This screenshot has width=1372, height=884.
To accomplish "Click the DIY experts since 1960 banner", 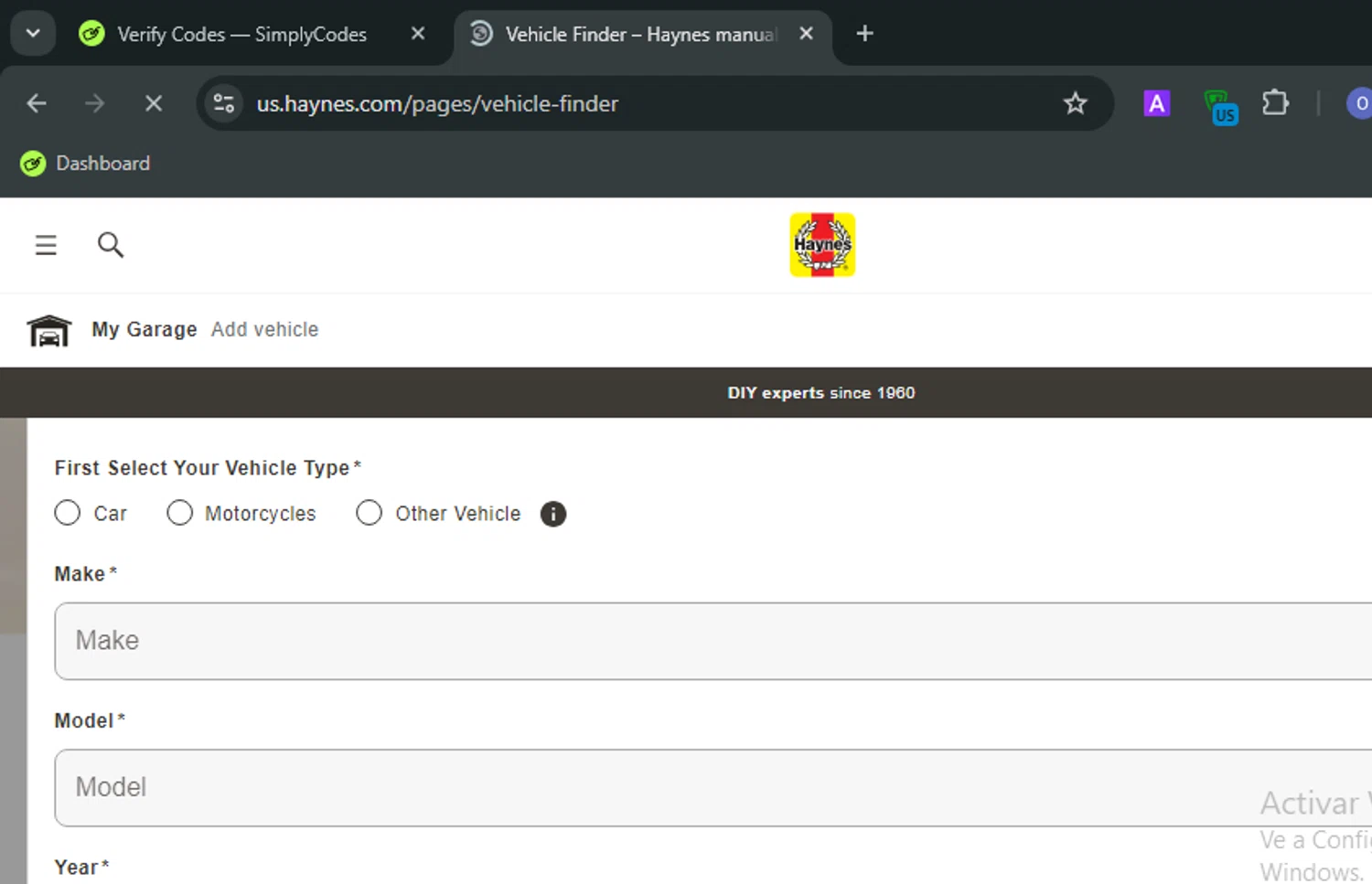I will click(821, 393).
